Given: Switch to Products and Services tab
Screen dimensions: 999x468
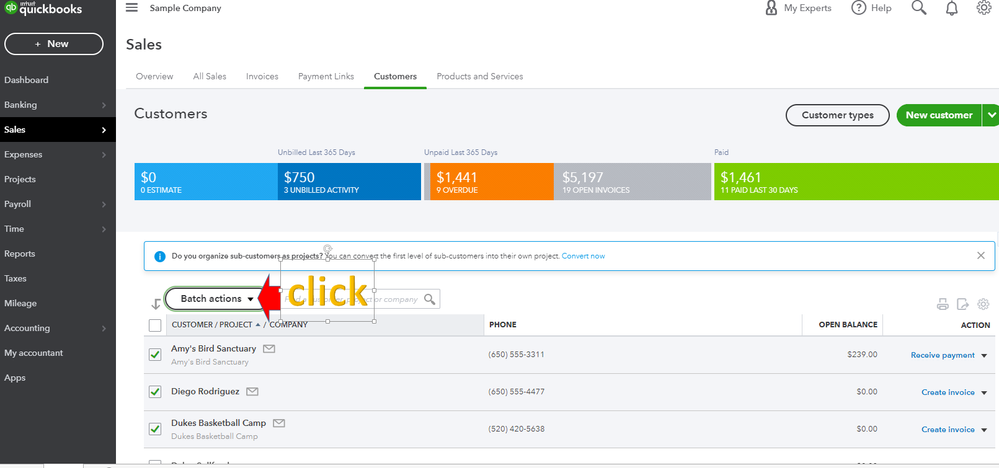Looking at the screenshot, I should [x=480, y=76].
